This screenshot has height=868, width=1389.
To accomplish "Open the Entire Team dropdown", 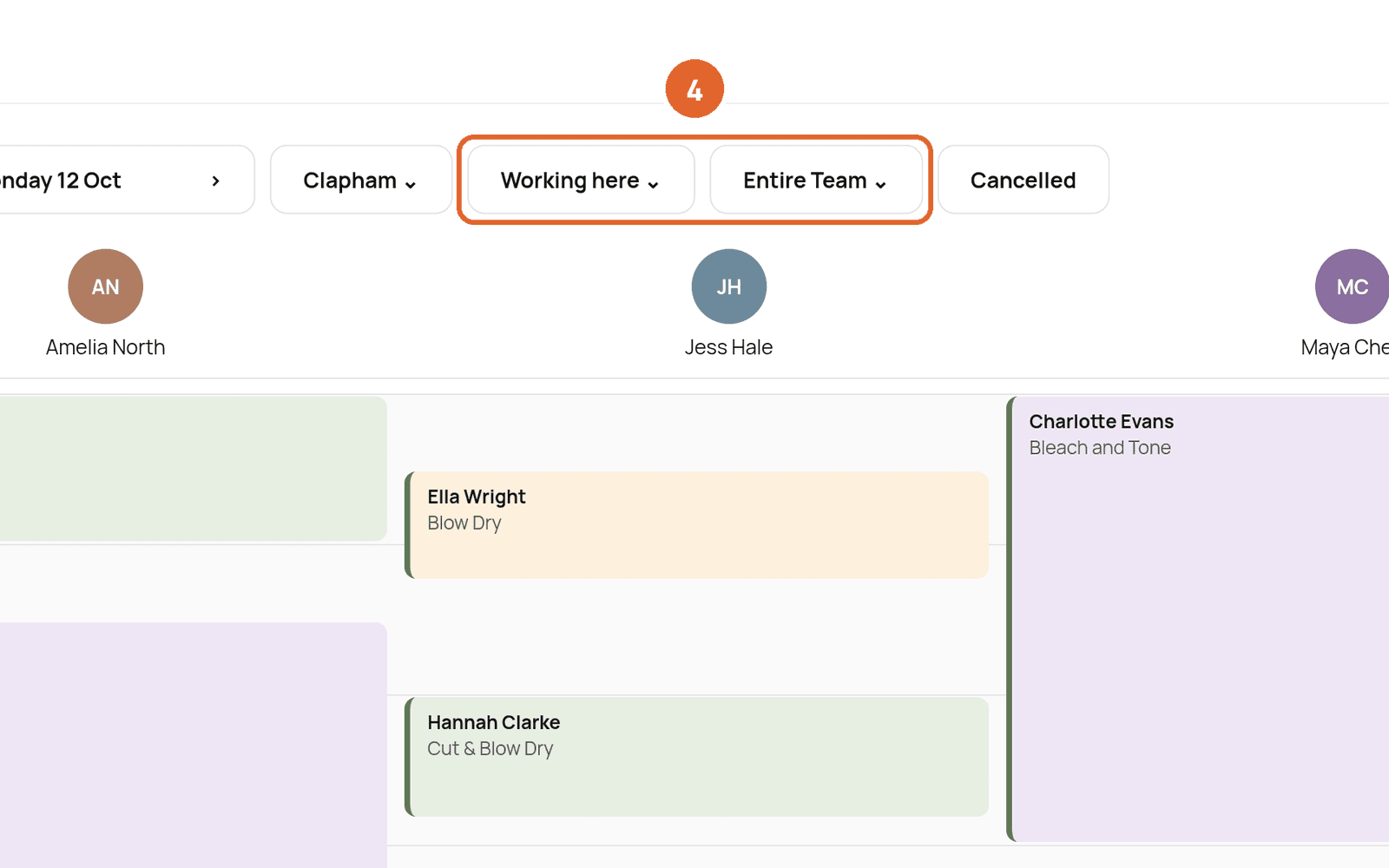I will click(815, 180).
